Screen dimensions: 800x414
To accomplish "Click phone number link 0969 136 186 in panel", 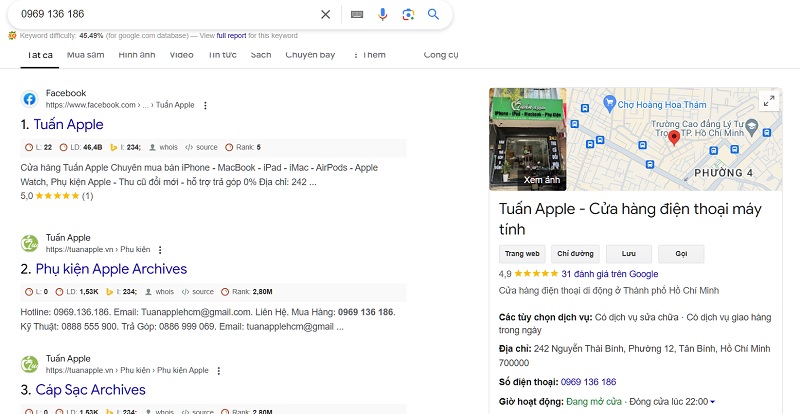I will point(588,382).
